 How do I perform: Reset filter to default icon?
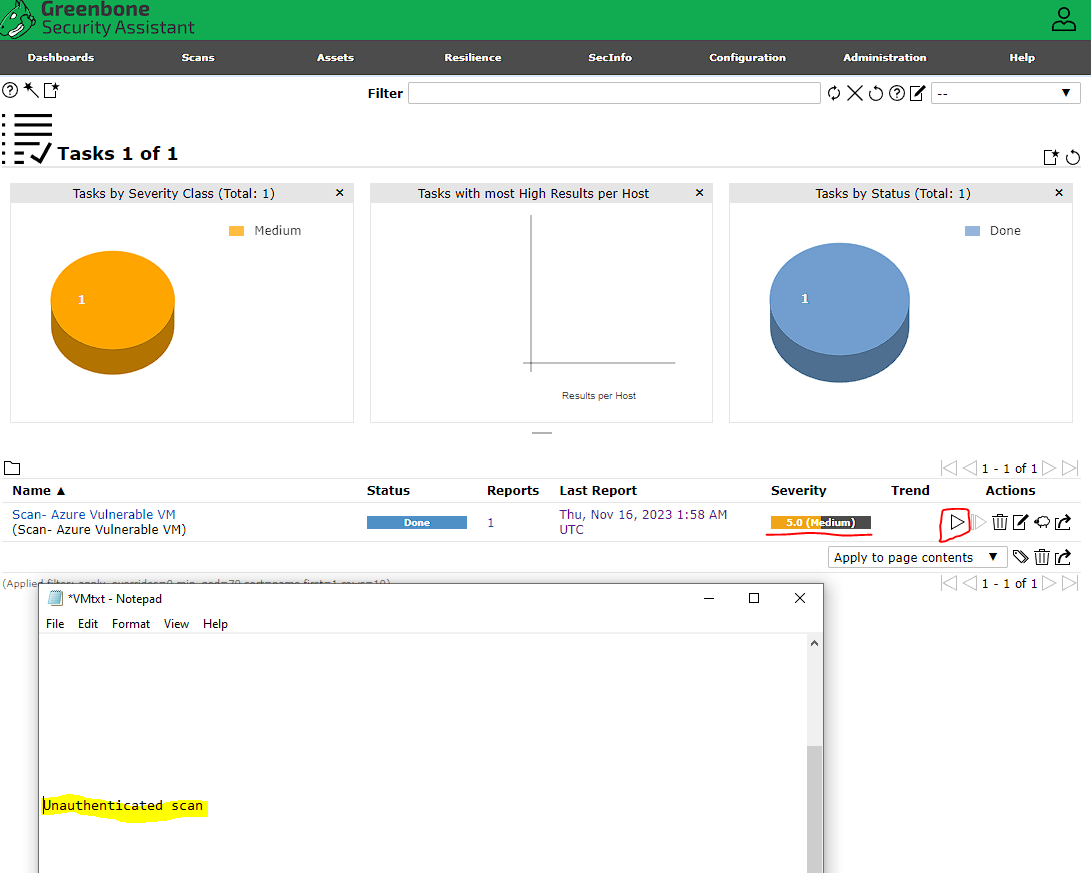tap(875, 93)
